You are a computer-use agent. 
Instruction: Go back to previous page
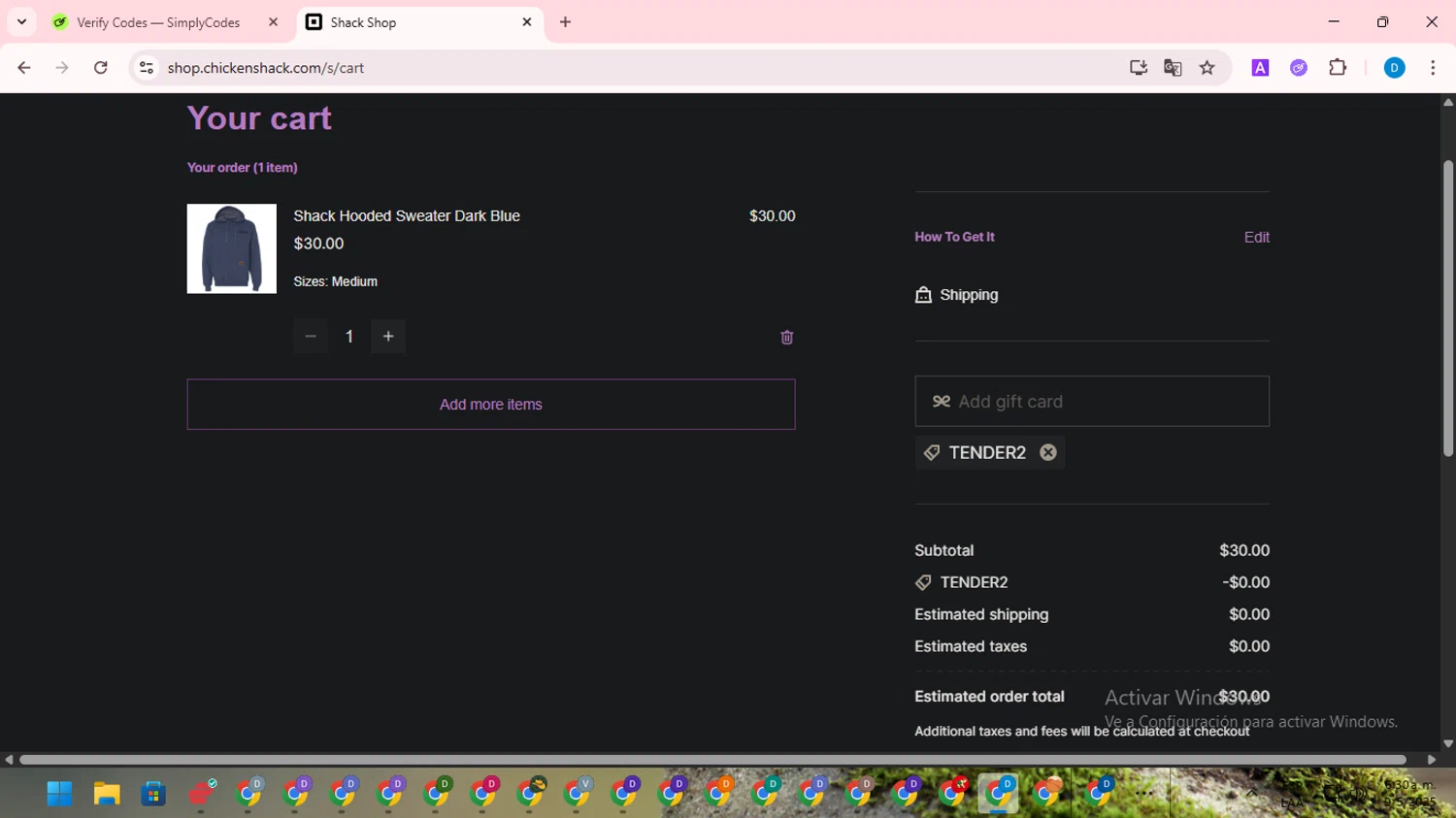click(x=24, y=68)
